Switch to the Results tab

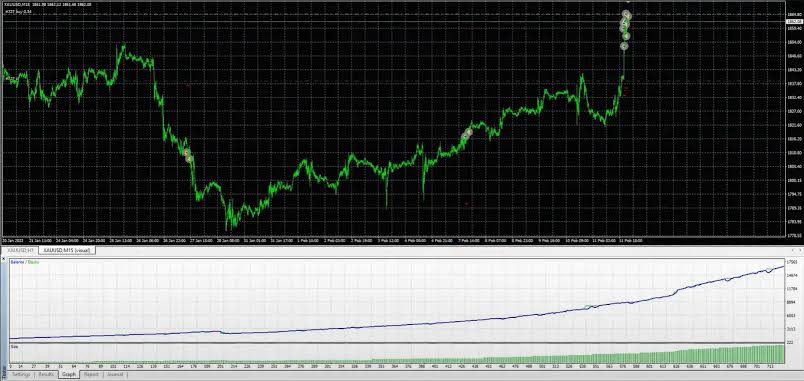pyautogui.click(x=46, y=375)
